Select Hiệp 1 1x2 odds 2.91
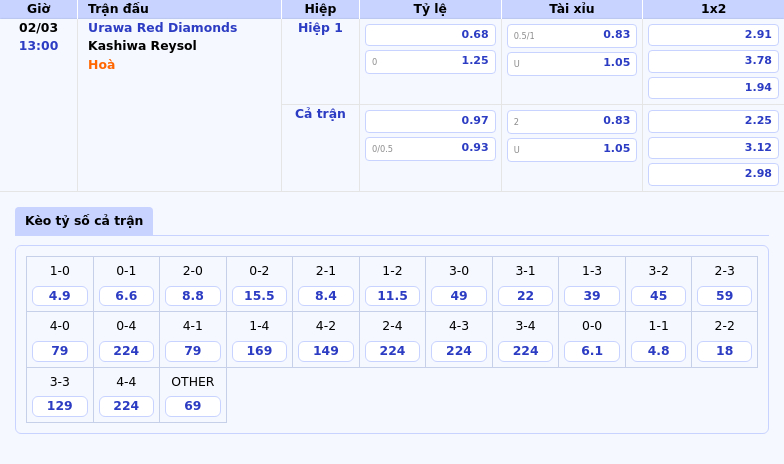 [714, 35]
